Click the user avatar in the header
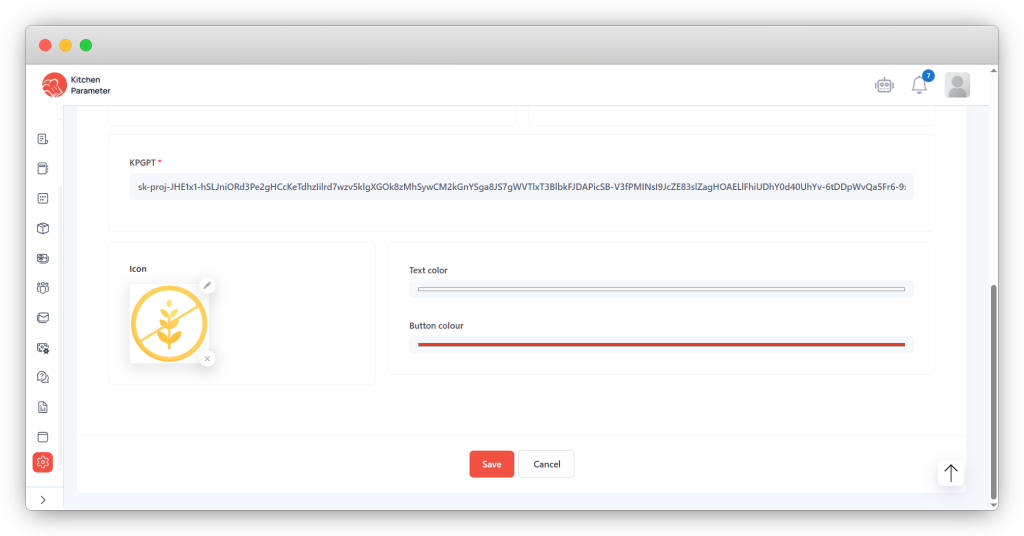The image size is (1024, 536). pos(957,86)
